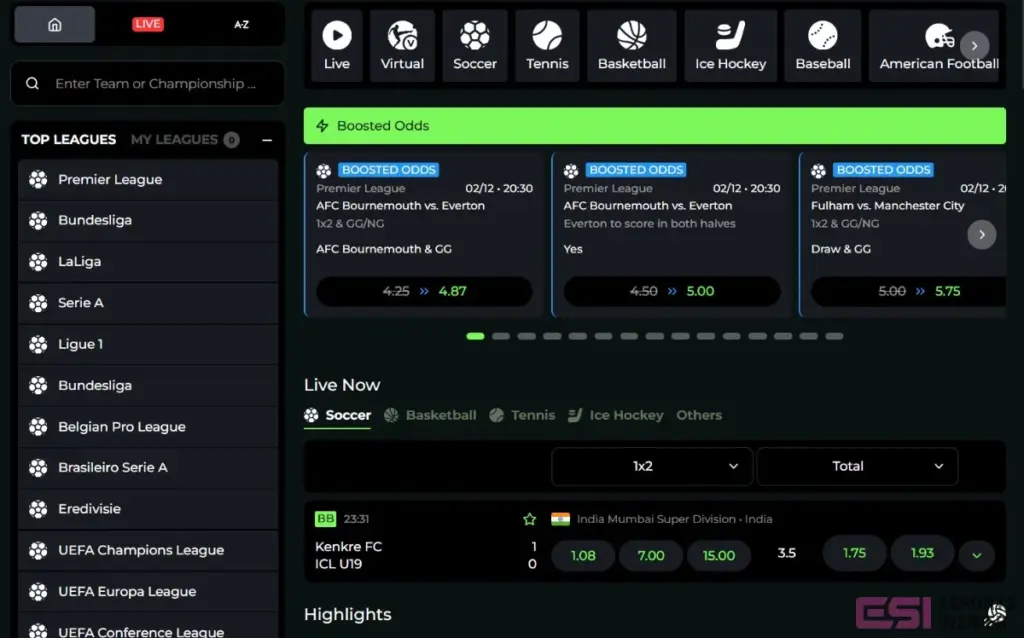Open Ligue 1 league entry
Image resolution: width=1024 pixels, height=638 pixels.
pyautogui.click(x=148, y=344)
